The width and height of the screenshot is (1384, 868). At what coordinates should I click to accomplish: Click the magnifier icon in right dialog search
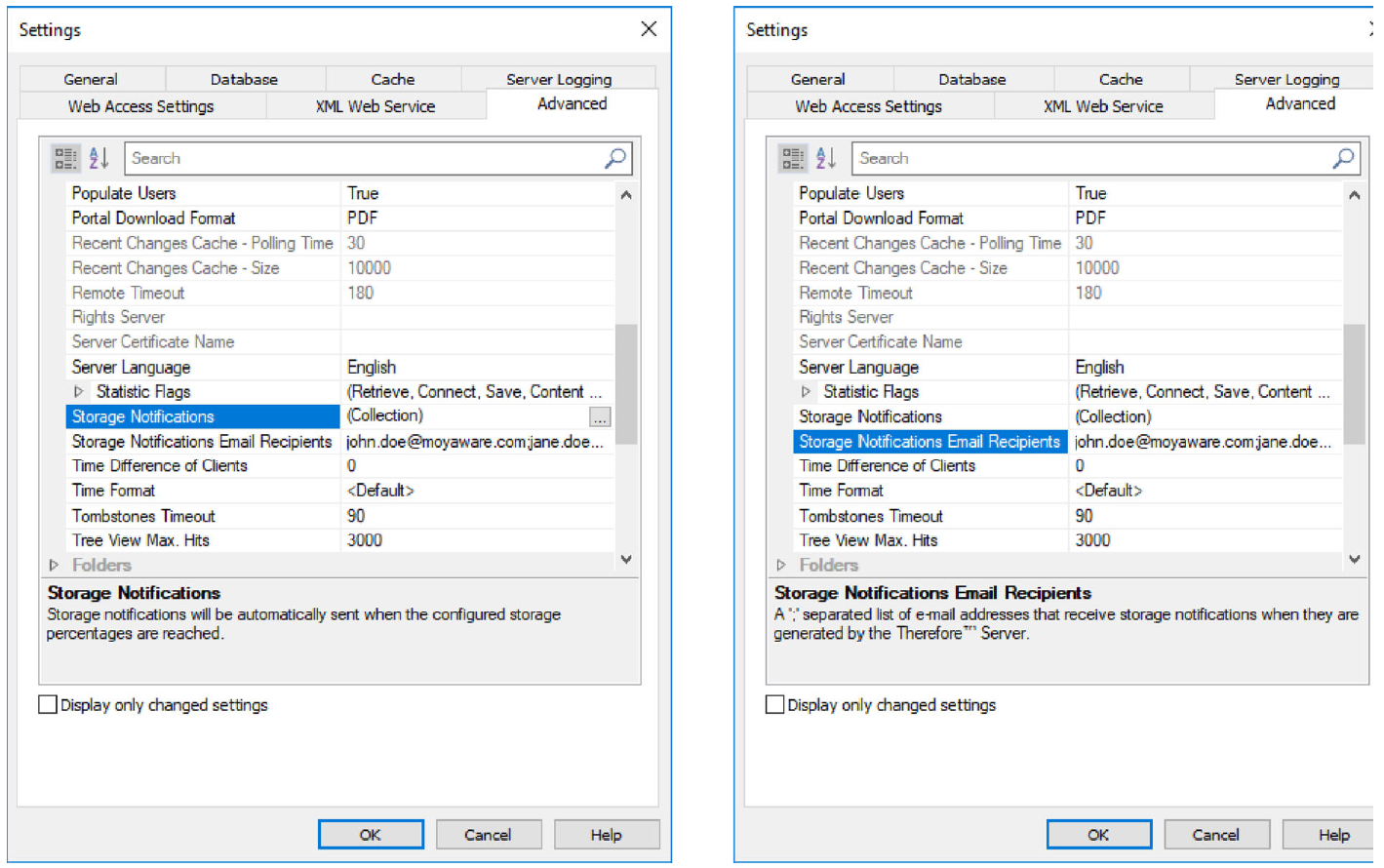1343,158
